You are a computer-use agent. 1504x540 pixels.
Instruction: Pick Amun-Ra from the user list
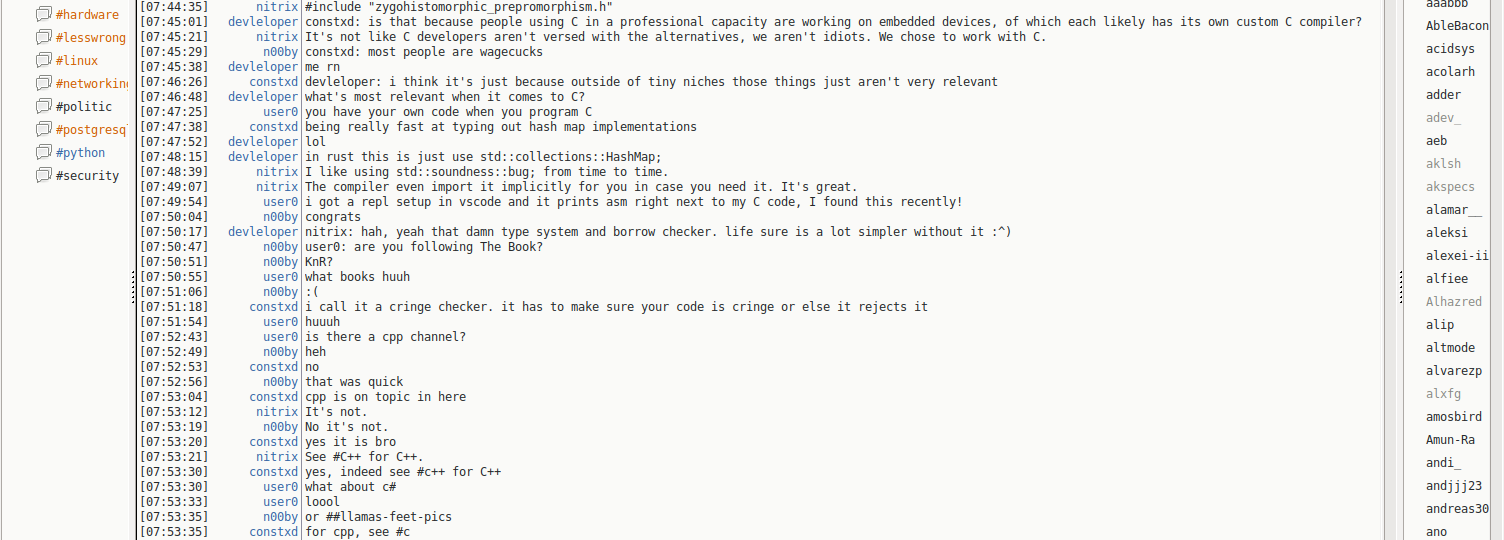pos(1450,439)
